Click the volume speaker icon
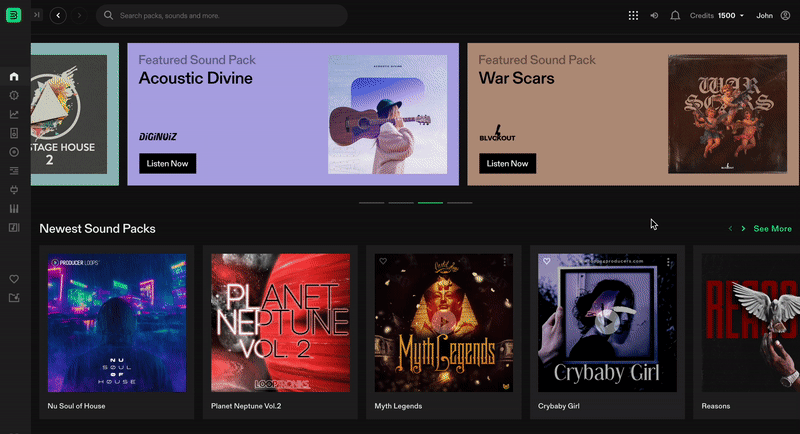Viewport: 800px width, 434px height. (654, 15)
